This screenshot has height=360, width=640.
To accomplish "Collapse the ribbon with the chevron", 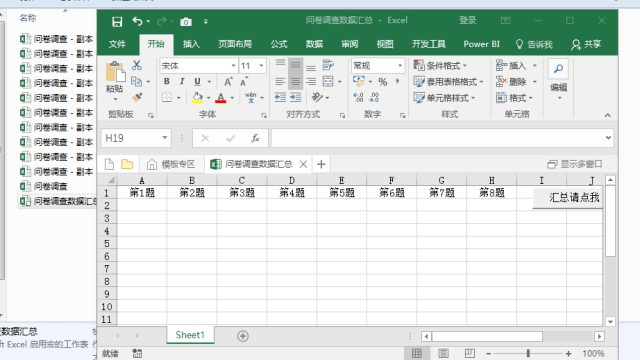I will pyautogui.click(x=608, y=116).
